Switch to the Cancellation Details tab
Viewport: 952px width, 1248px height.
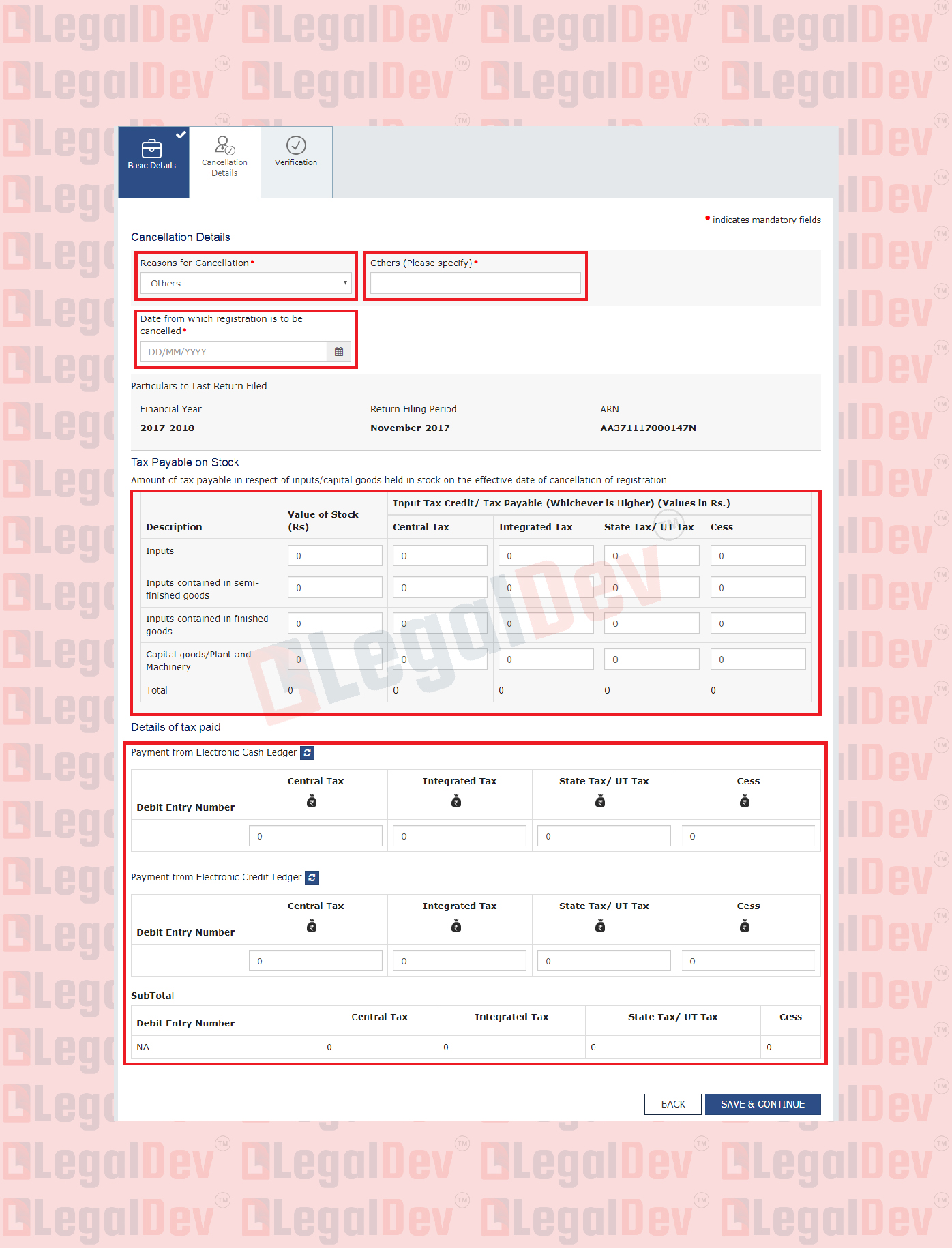[x=224, y=162]
